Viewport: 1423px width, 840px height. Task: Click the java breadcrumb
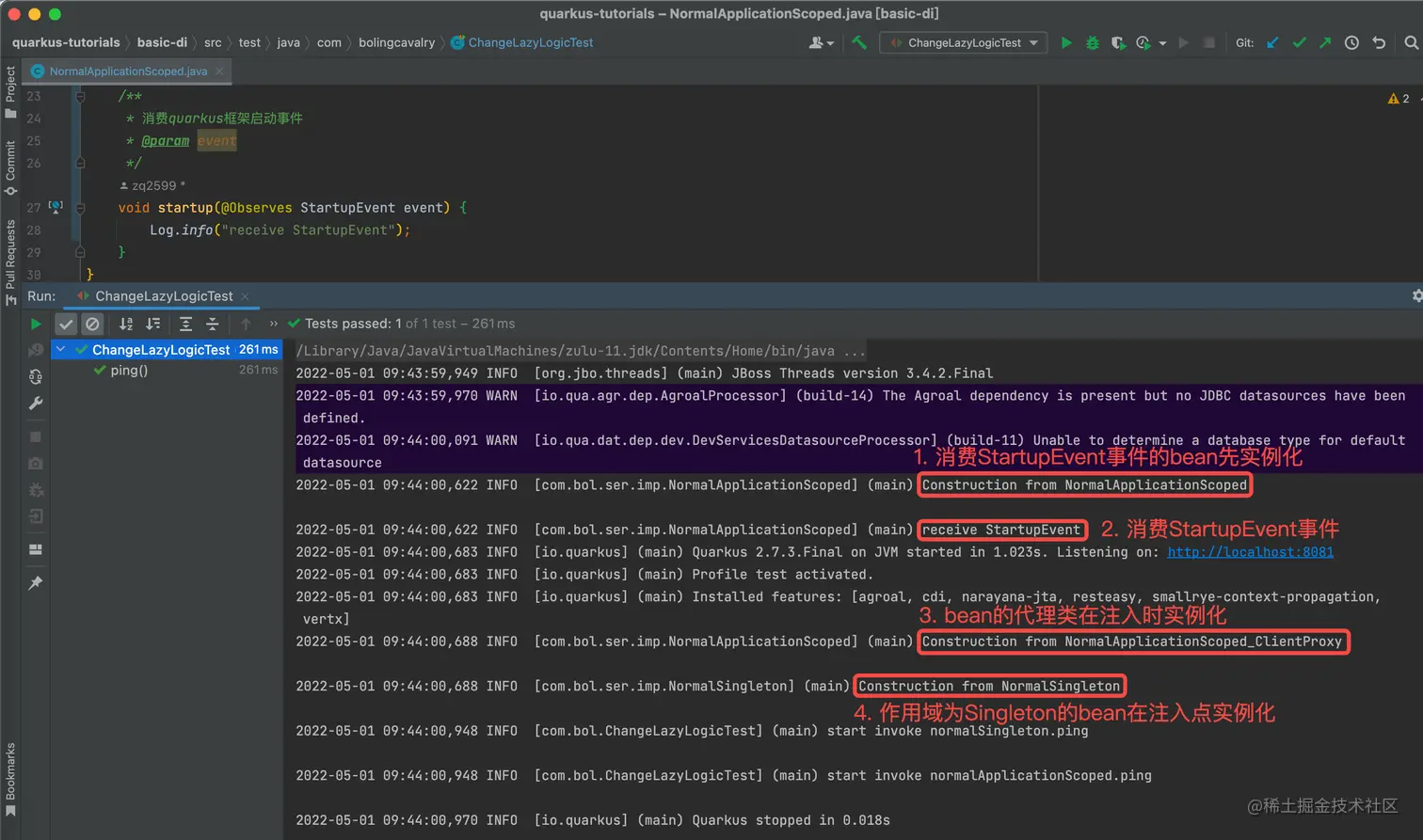(288, 42)
